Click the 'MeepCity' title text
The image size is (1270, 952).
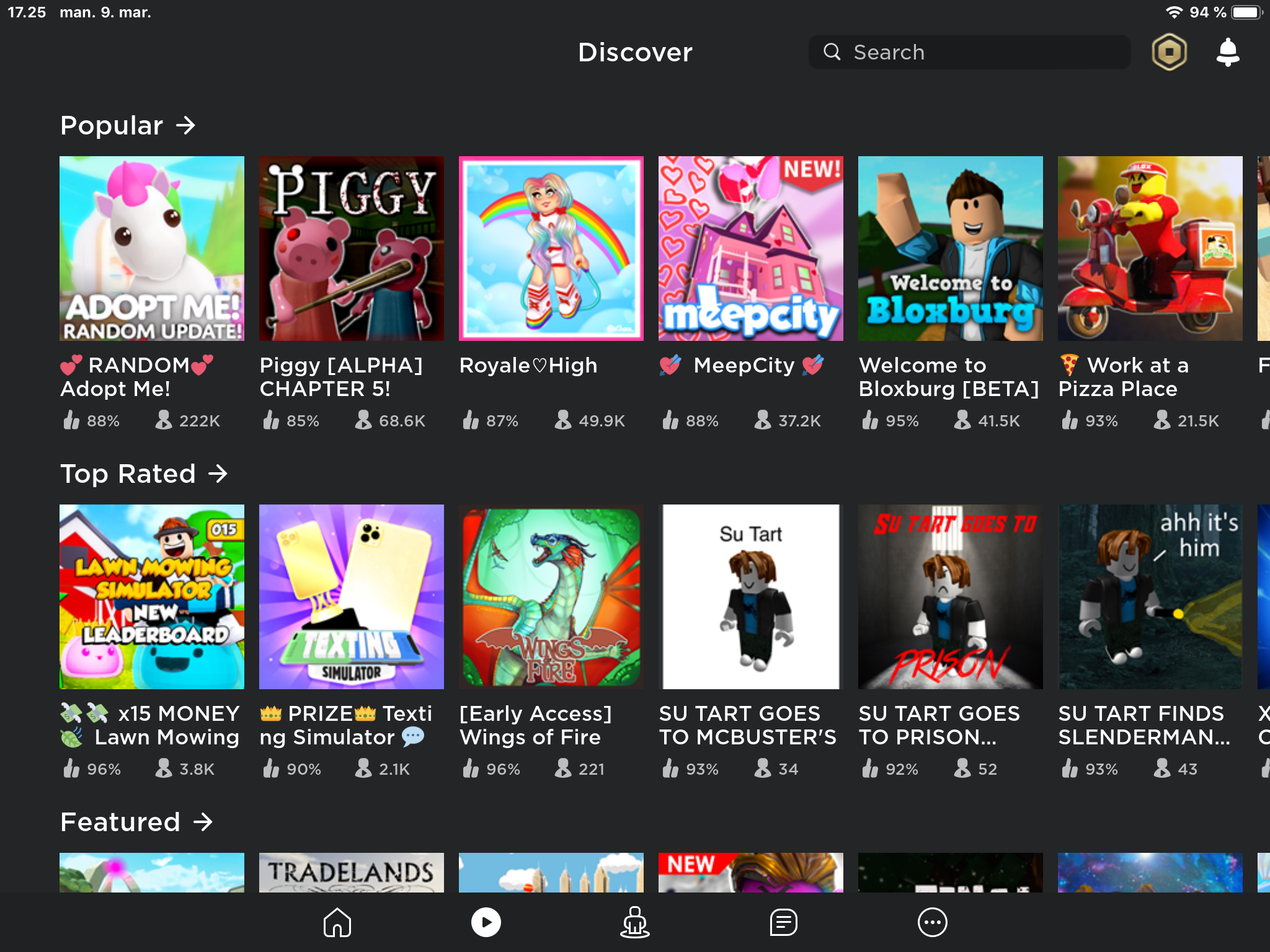(743, 366)
